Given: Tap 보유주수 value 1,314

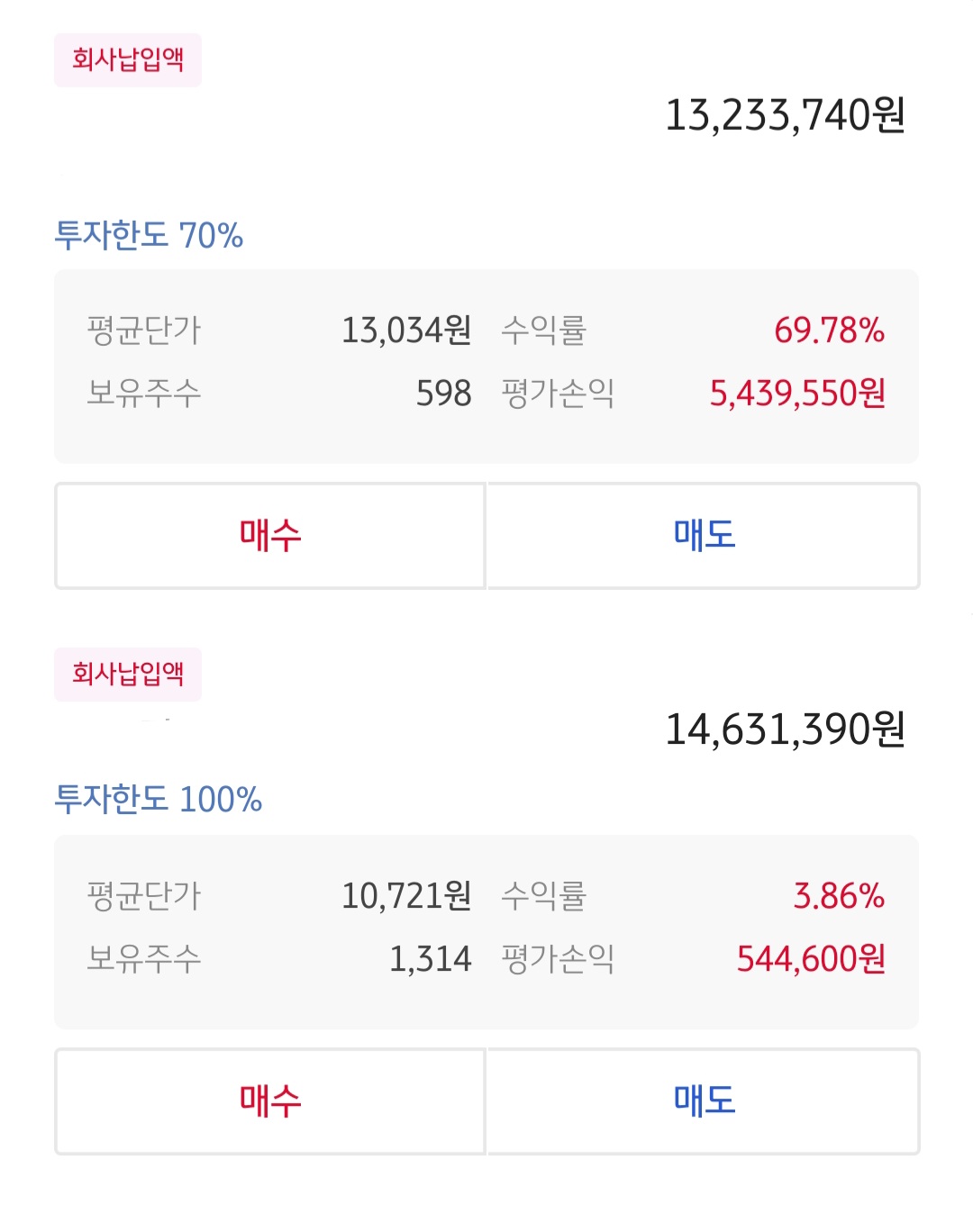Looking at the screenshot, I should (430, 959).
